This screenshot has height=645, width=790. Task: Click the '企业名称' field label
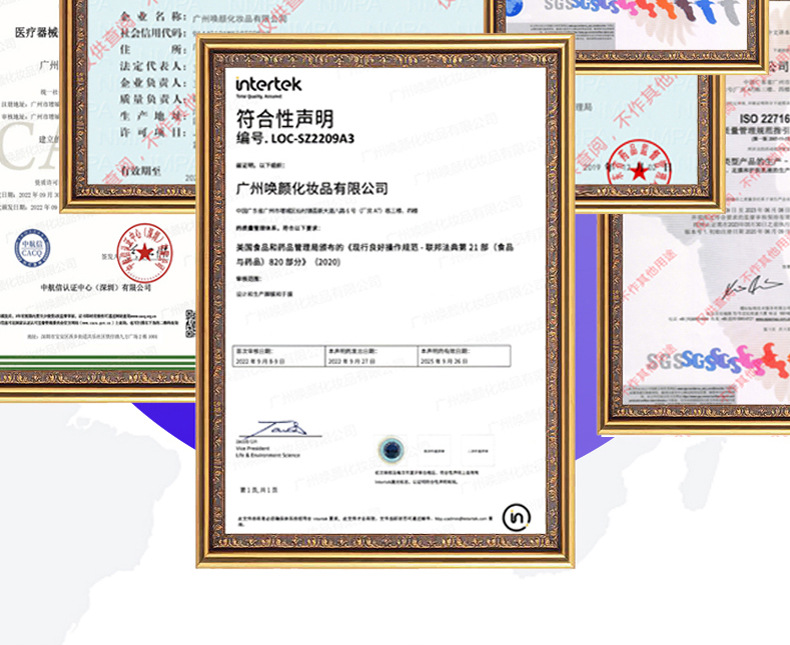pyautogui.click(x=153, y=17)
